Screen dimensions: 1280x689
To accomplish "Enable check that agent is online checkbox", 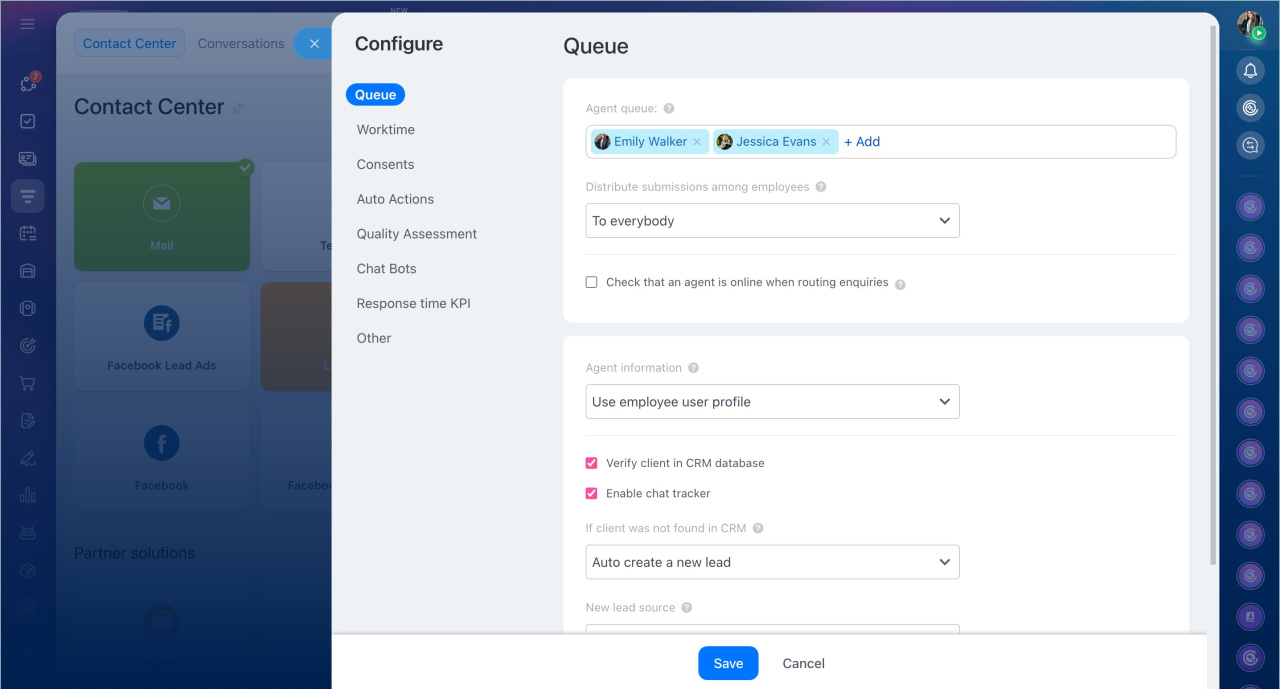I will tap(592, 283).
